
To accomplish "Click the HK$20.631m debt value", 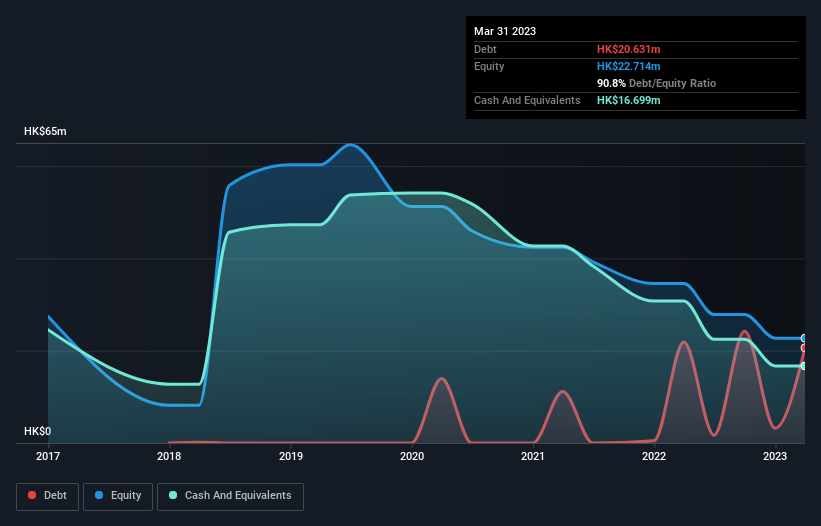I will tap(628, 49).
